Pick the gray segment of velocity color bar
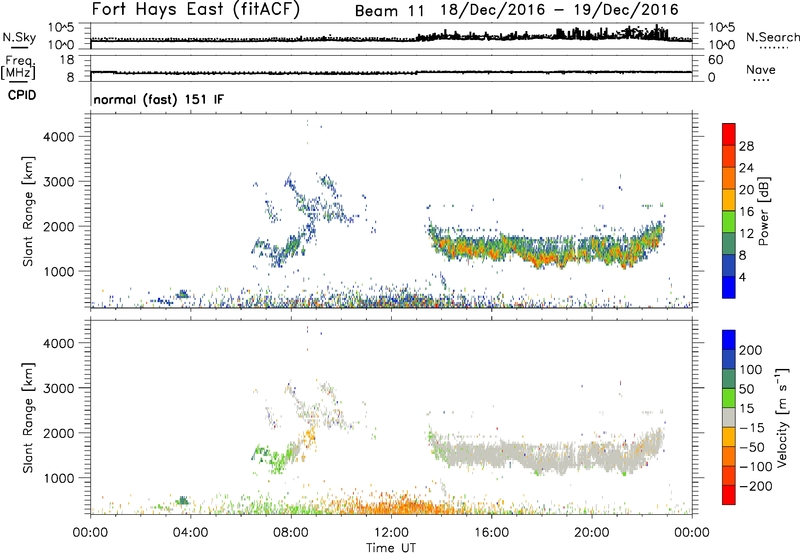Viewport: 800px width, 554px height. [x=729, y=418]
